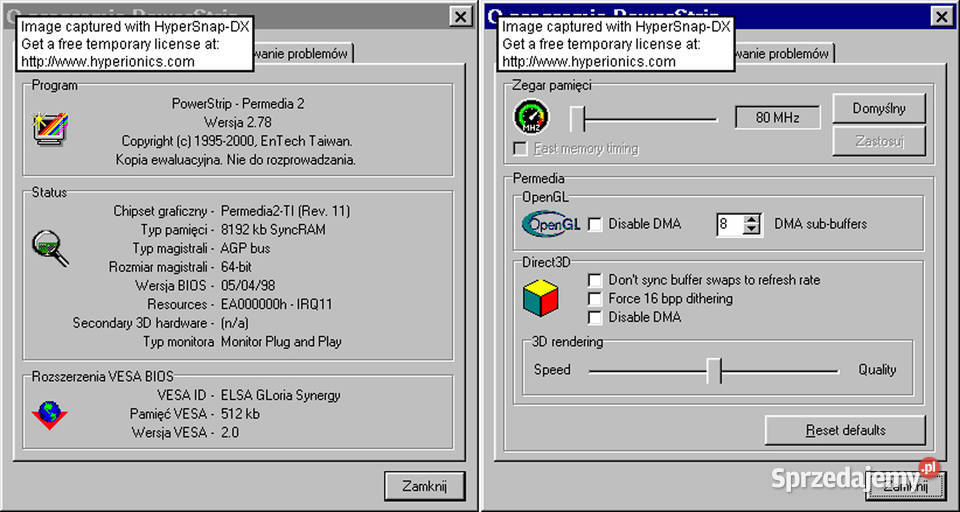Image resolution: width=960 pixels, height=512 pixels.
Task: Click the 512 kb VESA memory value
Action: click(240, 414)
